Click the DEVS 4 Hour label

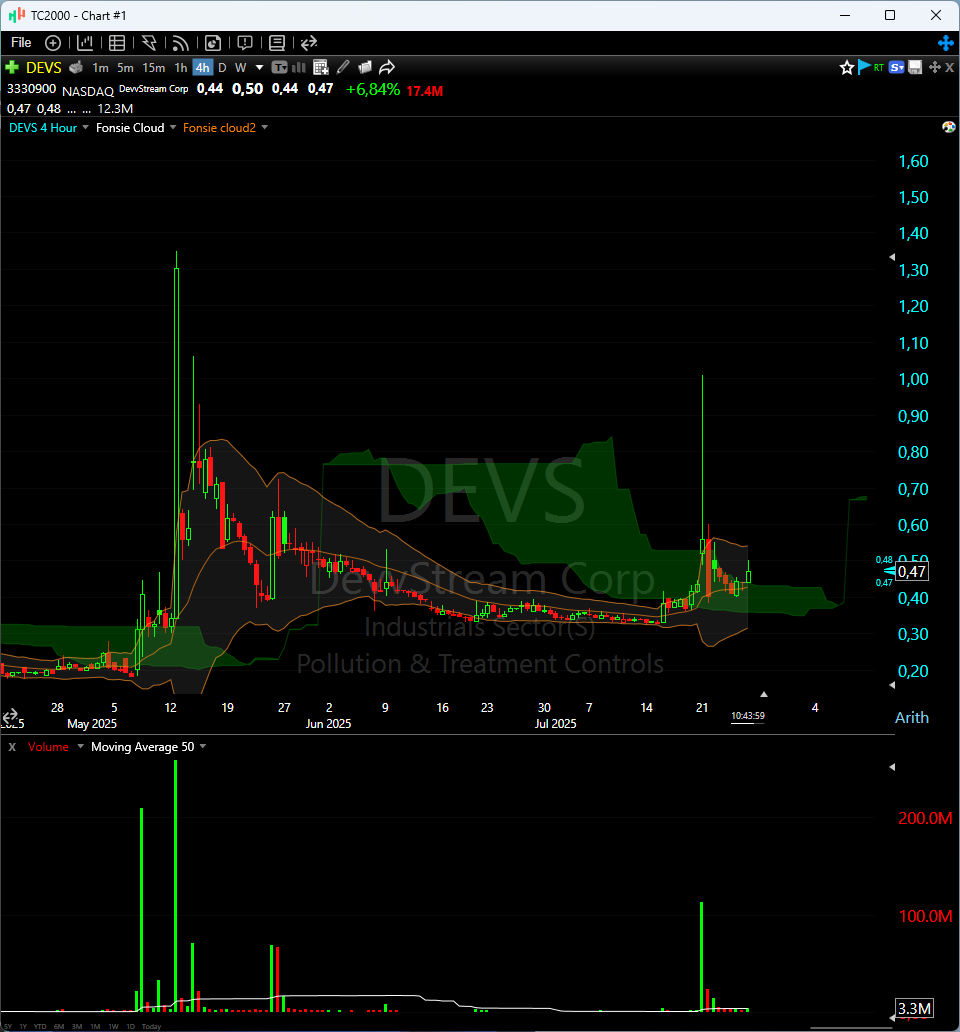(43, 128)
